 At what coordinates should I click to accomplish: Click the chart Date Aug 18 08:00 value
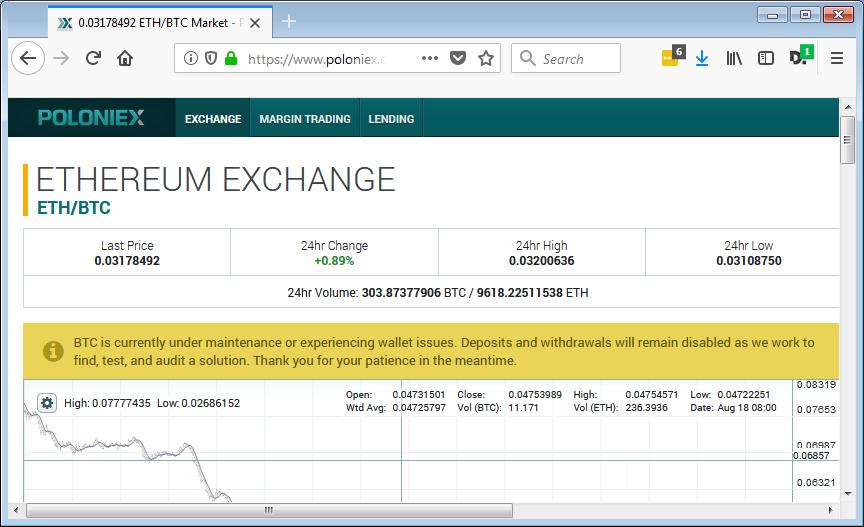[x=747, y=408]
